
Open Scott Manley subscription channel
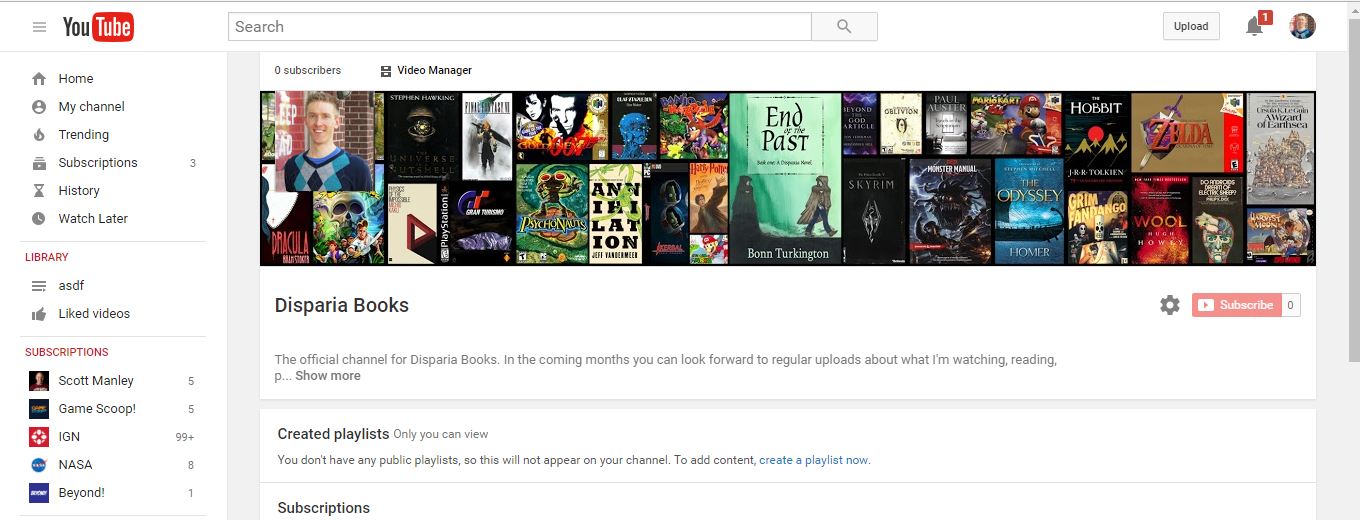(x=95, y=381)
